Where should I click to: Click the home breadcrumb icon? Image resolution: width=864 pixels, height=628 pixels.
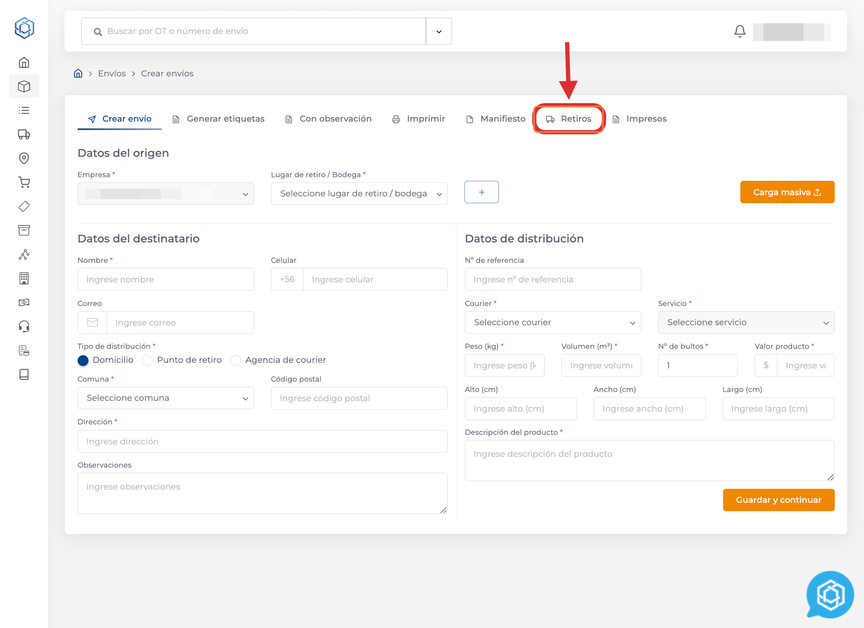78,73
